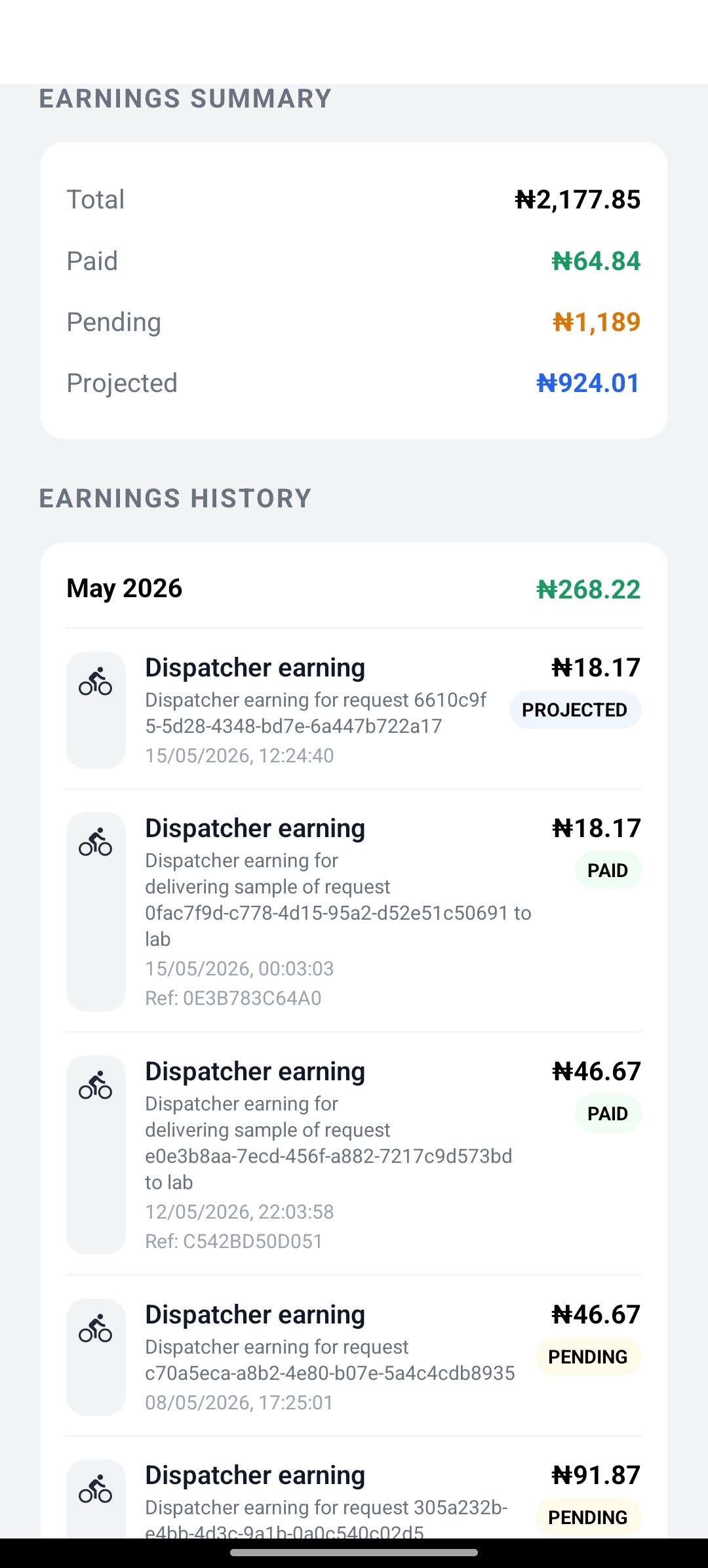Select the PROJECTED status badge
Screen dimensions: 708x1568
point(575,710)
